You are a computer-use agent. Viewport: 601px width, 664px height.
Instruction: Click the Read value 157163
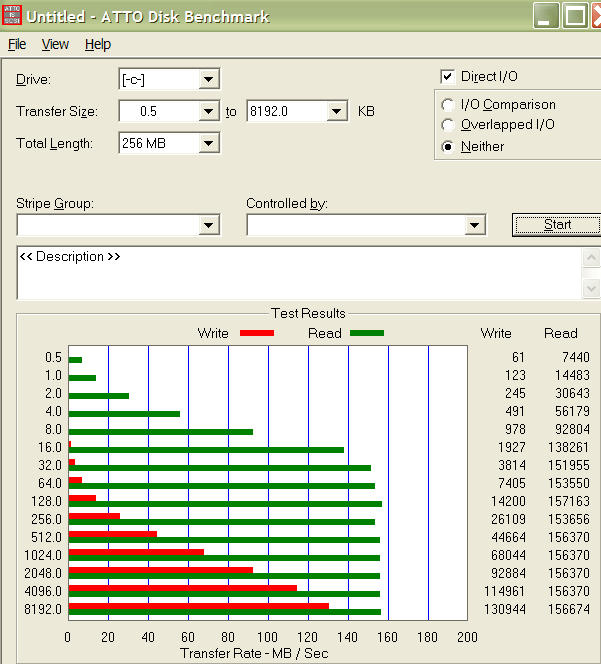point(568,501)
